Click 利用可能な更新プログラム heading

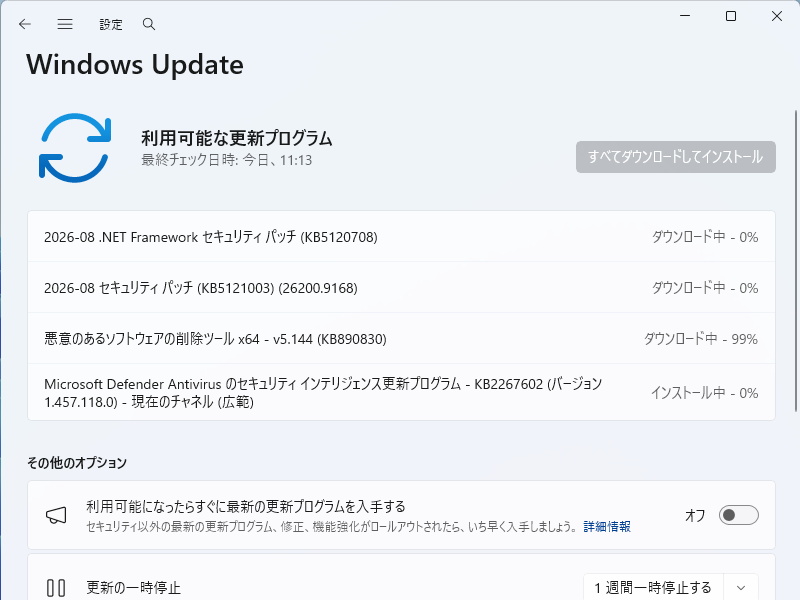pyautogui.click(x=237, y=138)
